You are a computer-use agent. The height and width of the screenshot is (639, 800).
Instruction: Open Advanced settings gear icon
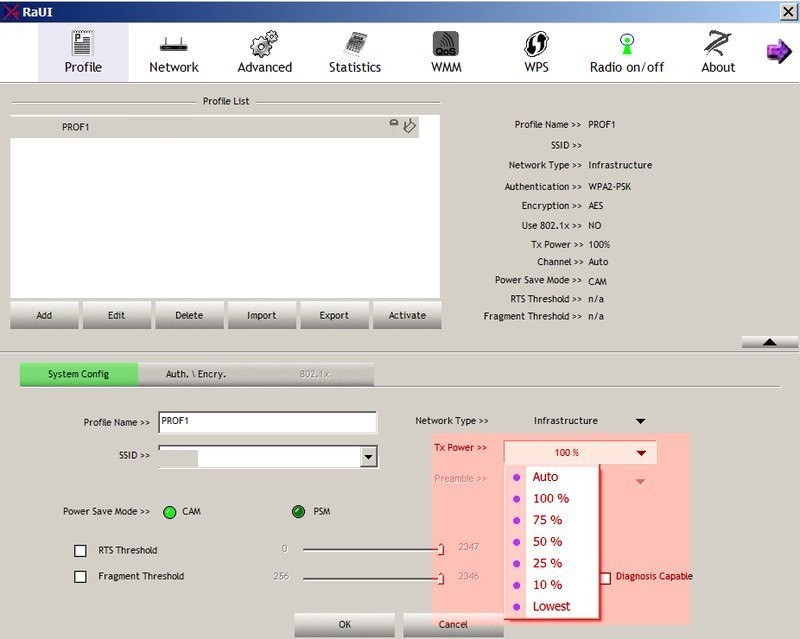coord(264,45)
